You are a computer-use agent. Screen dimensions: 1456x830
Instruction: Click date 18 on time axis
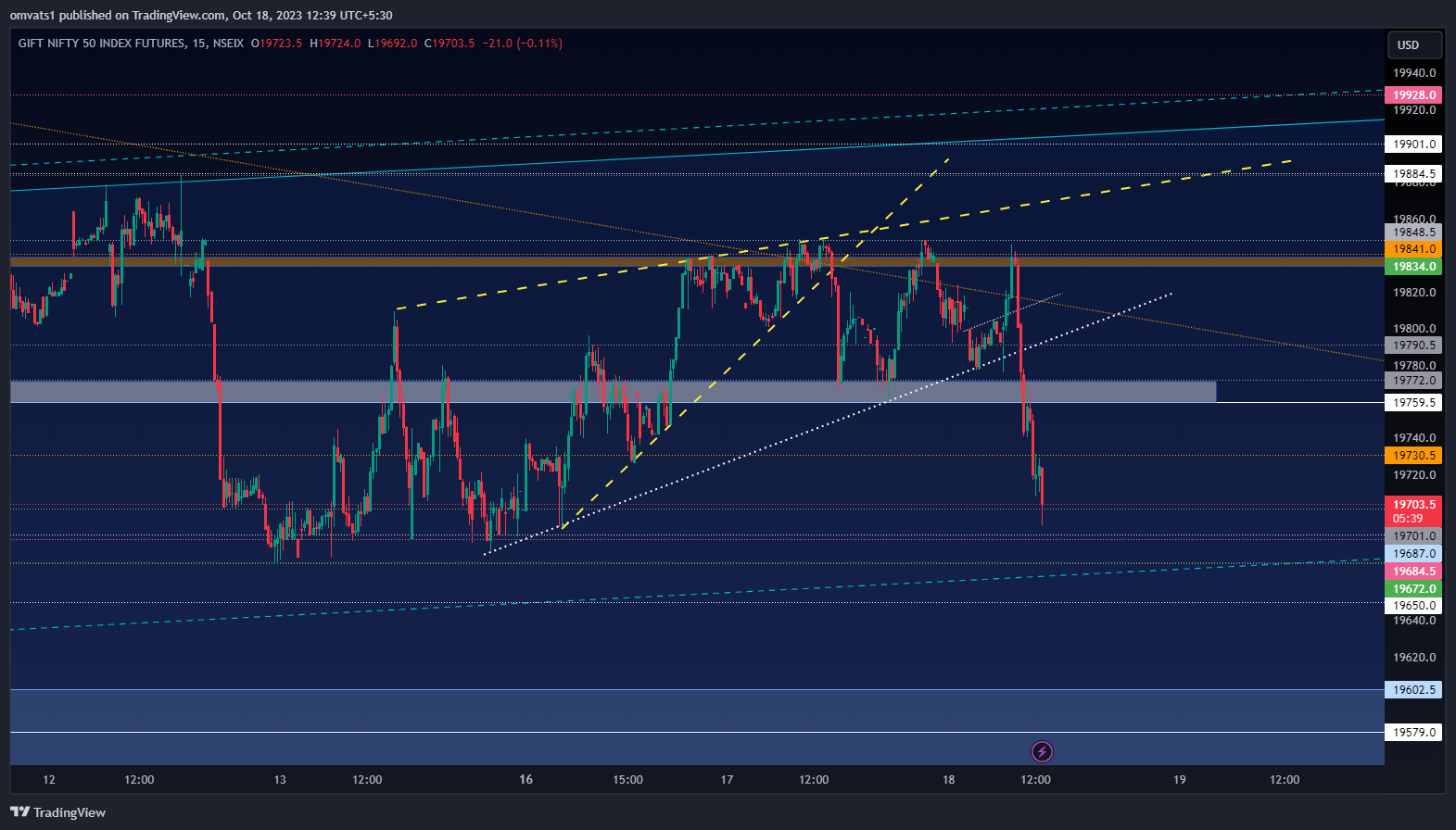(x=948, y=780)
